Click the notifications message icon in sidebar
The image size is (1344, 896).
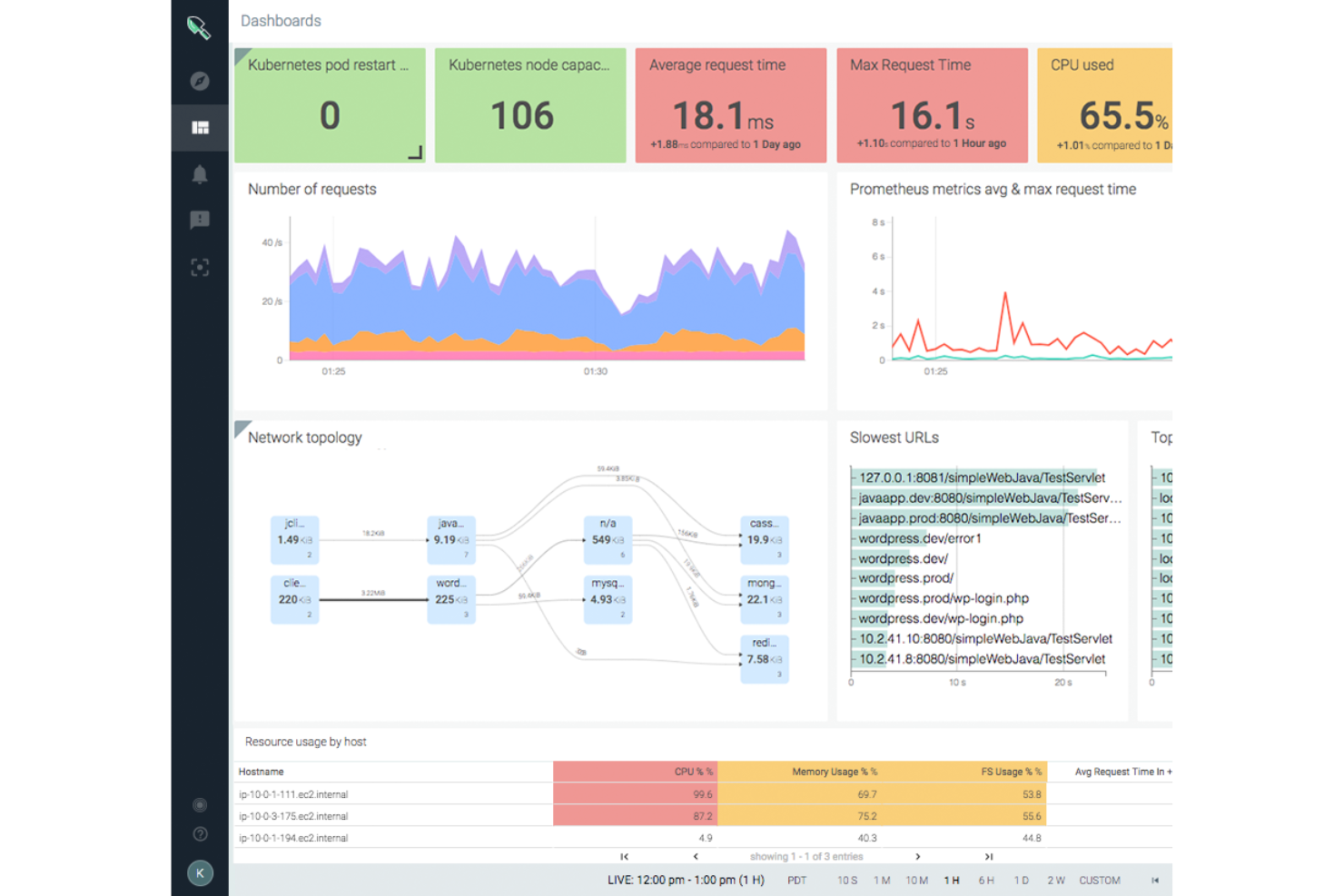pos(200,219)
